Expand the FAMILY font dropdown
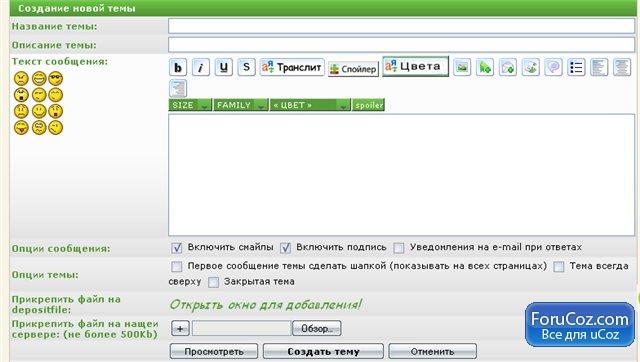 click(241, 105)
